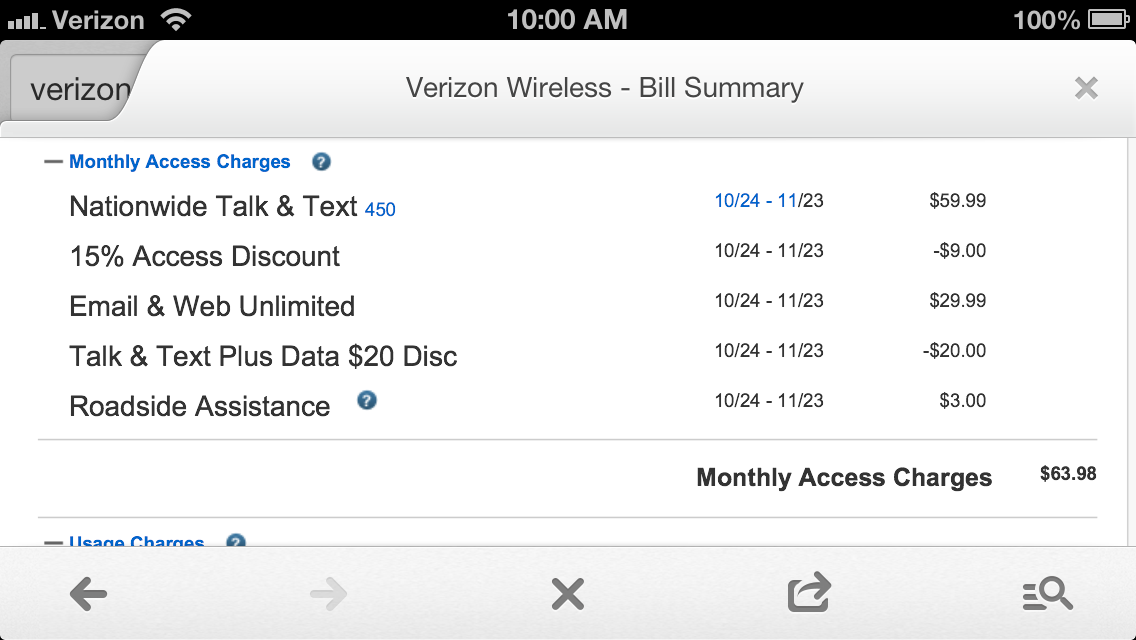This screenshot has width=1136, height=640.
Task: Open the share menu icon
Action: [x=809, y=592]
